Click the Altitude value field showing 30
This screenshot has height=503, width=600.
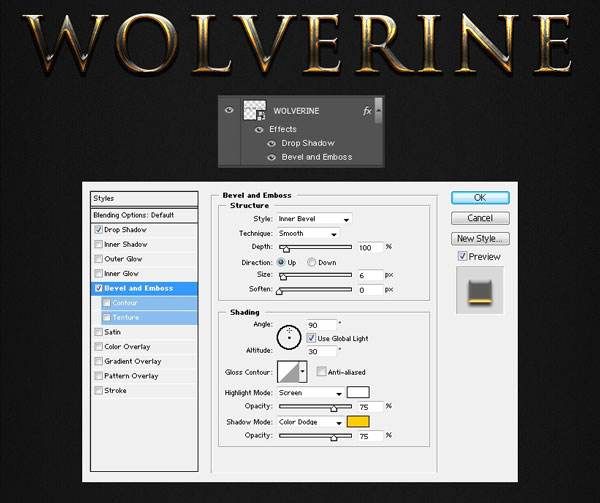(x=321, y=351)
